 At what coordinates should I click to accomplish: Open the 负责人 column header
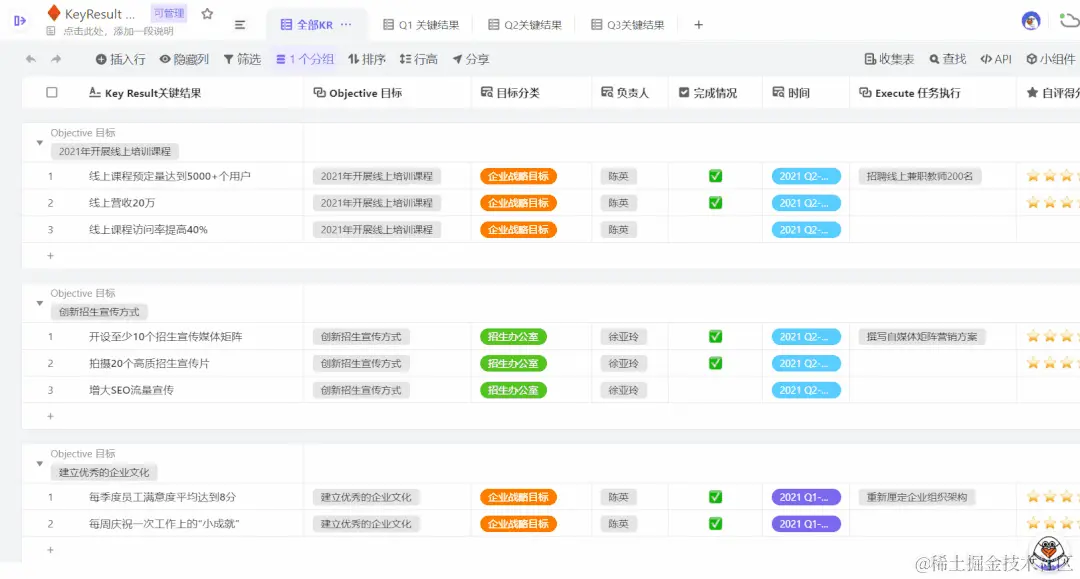tap(630, 92)
